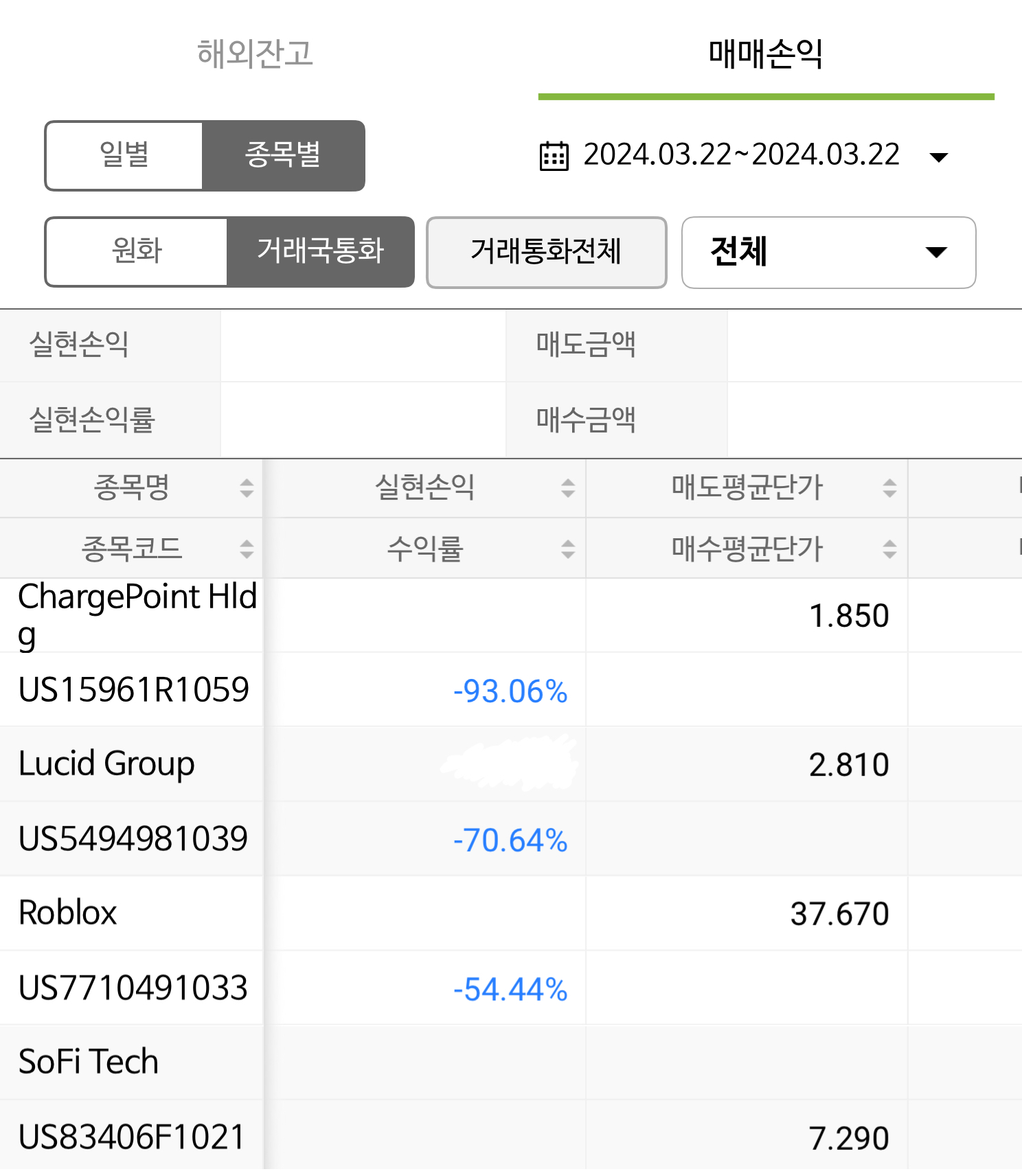Click stock code US5494981039
This screenshot has width=1022, height=1176.
pos(133,839)
